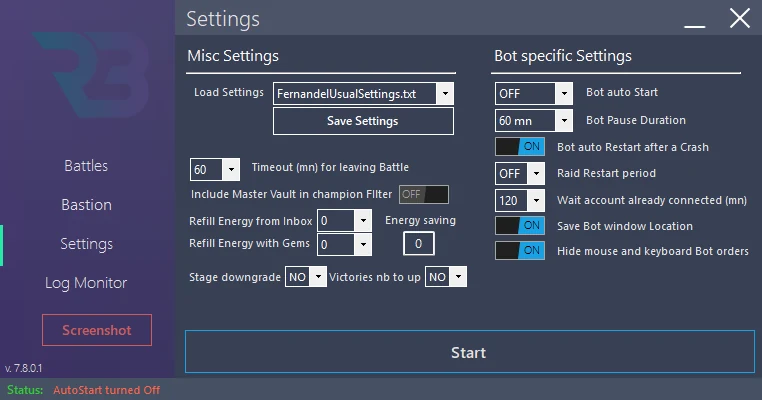Click Save Settings button

(x=363, y=121)
